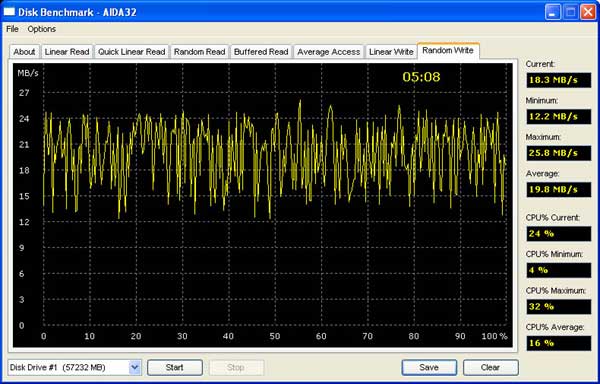Expand the Disk Drive #1 dropdown arrow
Viewport: 600px width, 384px height.
tap(134, 368)
